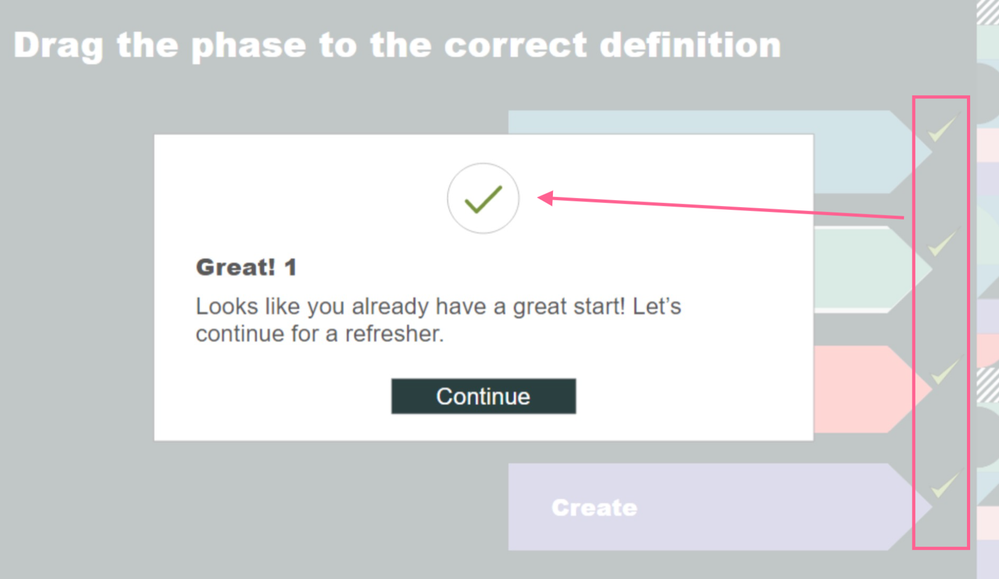Viewport: 999px width, 579px height.
Task: Click the checkmark beside the pink phase arrow
Action: 944,373
